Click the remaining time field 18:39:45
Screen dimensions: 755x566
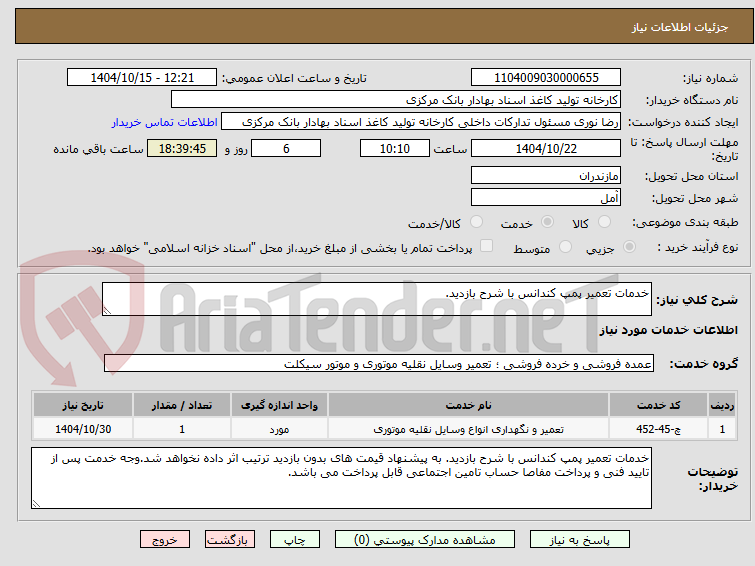point(182,148)
